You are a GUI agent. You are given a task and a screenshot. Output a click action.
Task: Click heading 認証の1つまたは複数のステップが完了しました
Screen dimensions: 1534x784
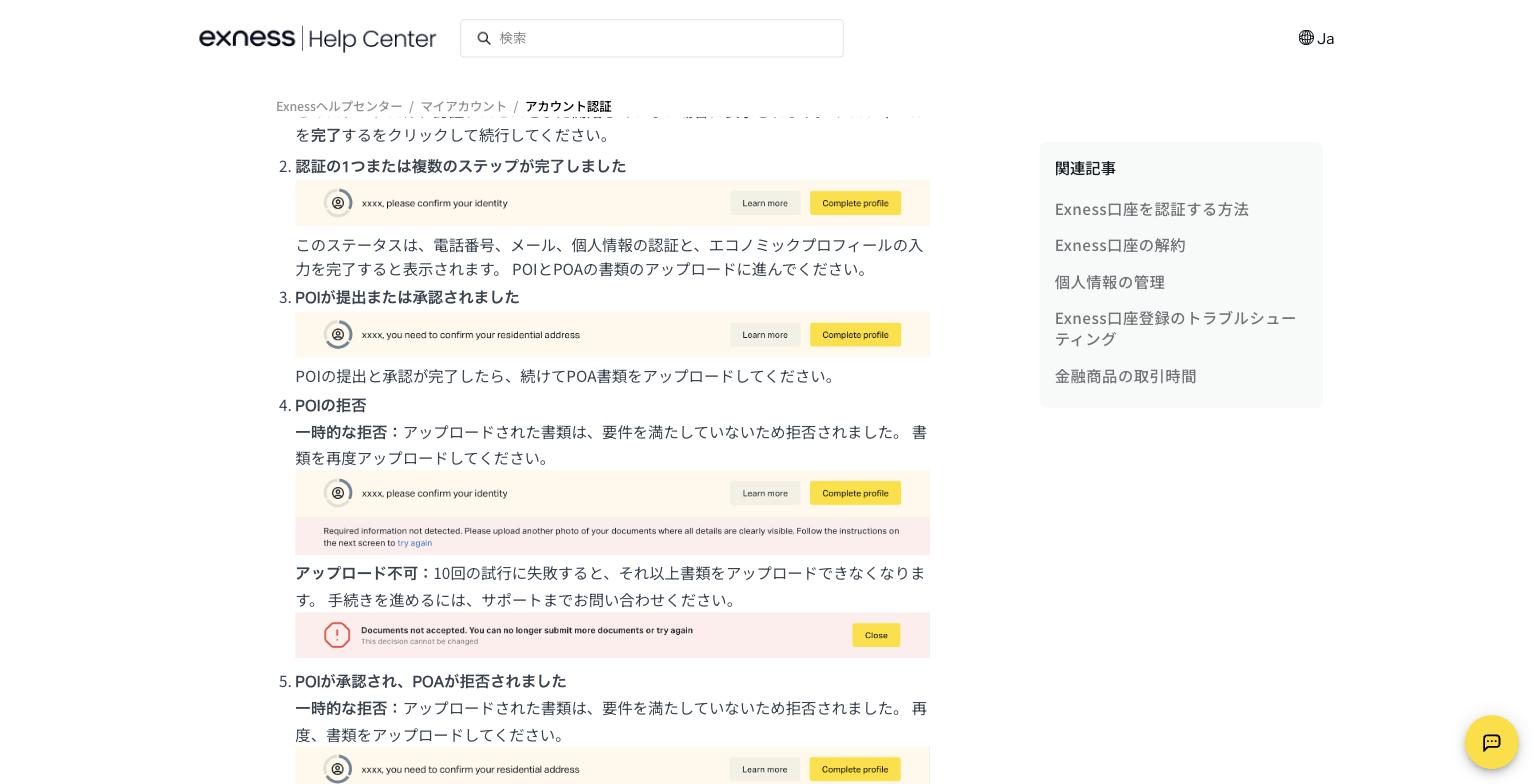coord(460,166)
